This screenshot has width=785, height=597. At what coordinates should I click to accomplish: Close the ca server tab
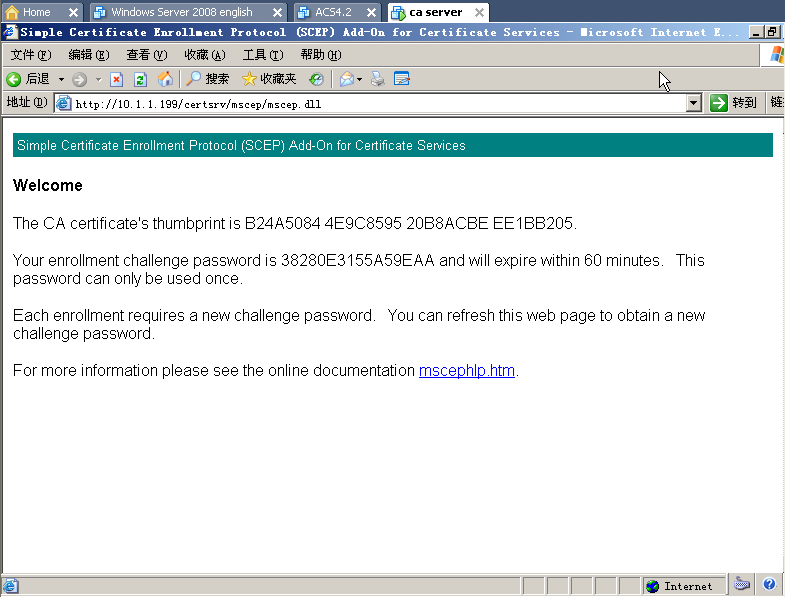coord(479,13)
